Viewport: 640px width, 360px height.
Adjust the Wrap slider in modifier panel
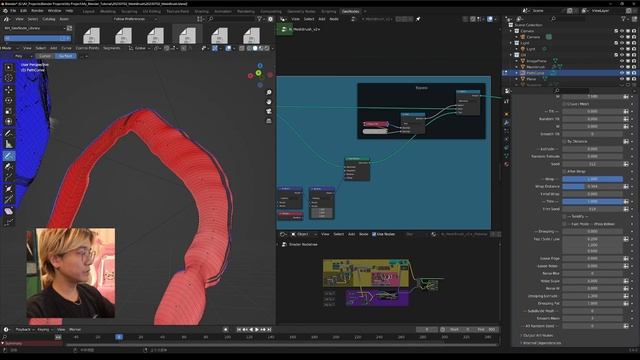(593, 179)
